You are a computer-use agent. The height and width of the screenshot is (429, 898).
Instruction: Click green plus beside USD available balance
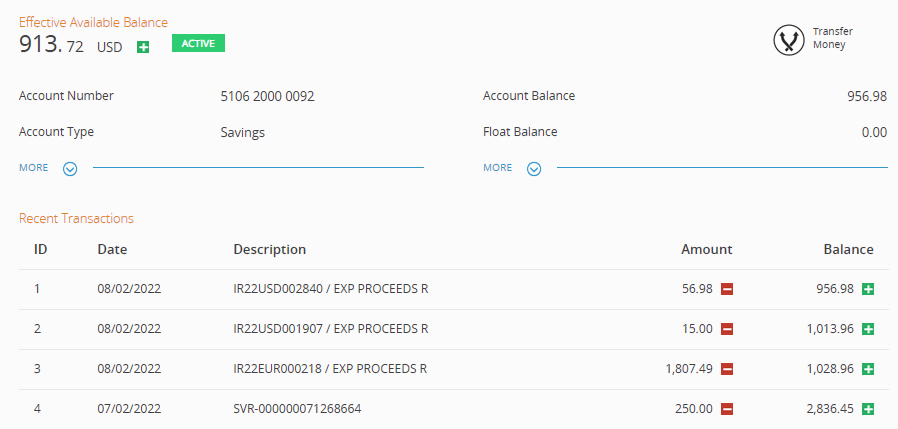[x=143, y=47]
